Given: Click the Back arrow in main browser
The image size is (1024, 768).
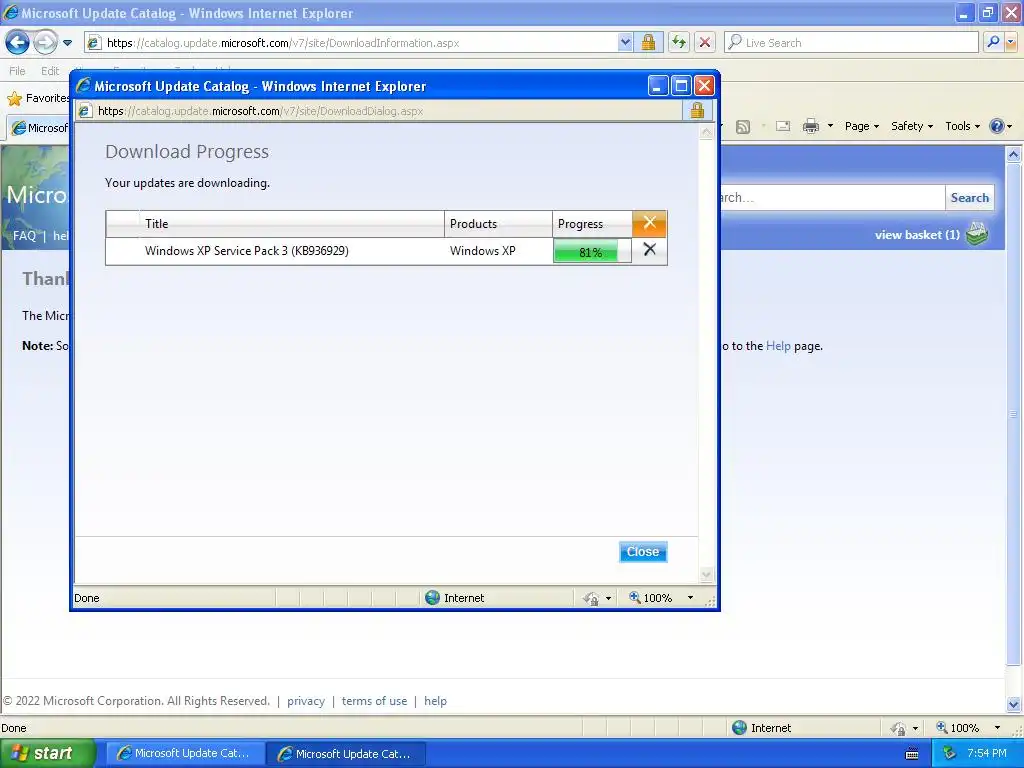Looking at the screenshot, I should click(x=17, y=43).
